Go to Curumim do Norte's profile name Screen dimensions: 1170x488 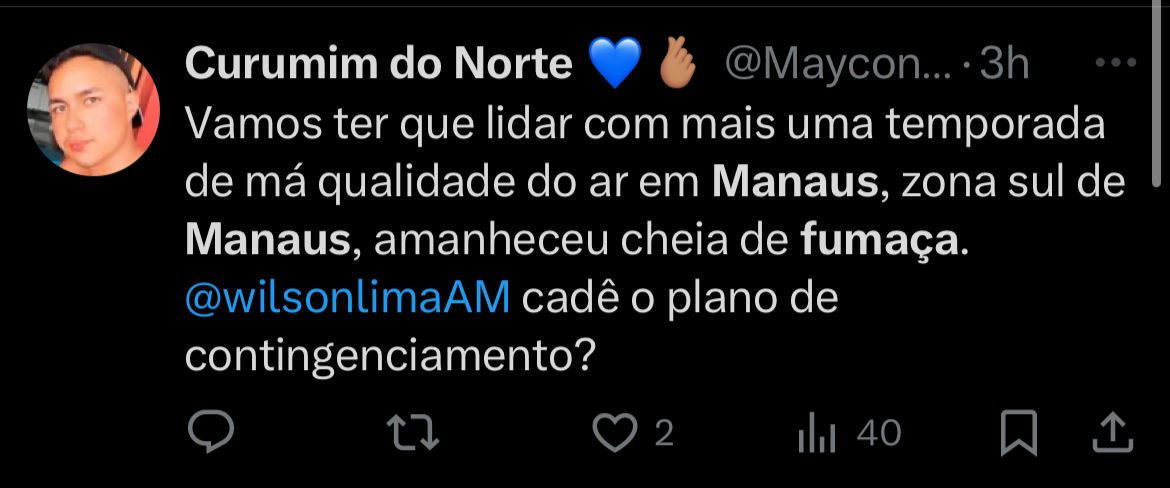[x=379, y=65]
